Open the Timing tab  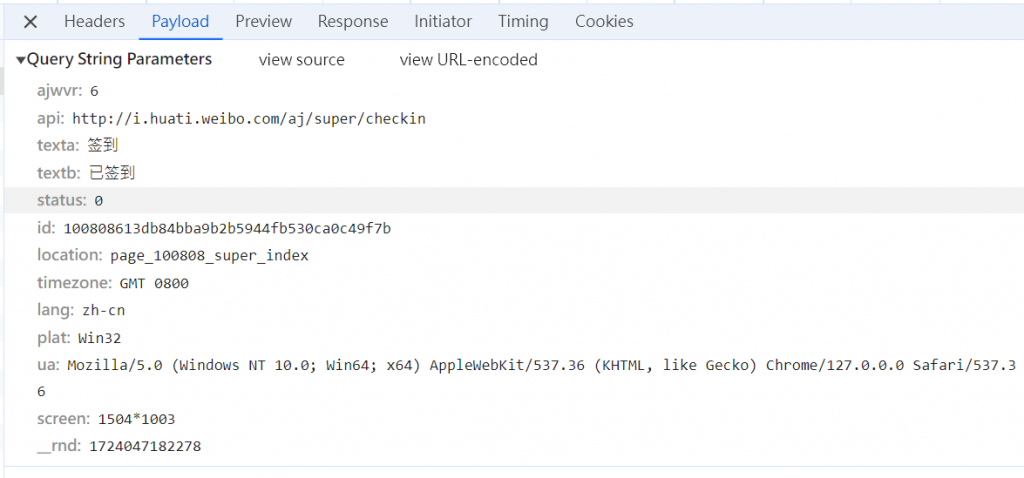click(x=523, y=22)
